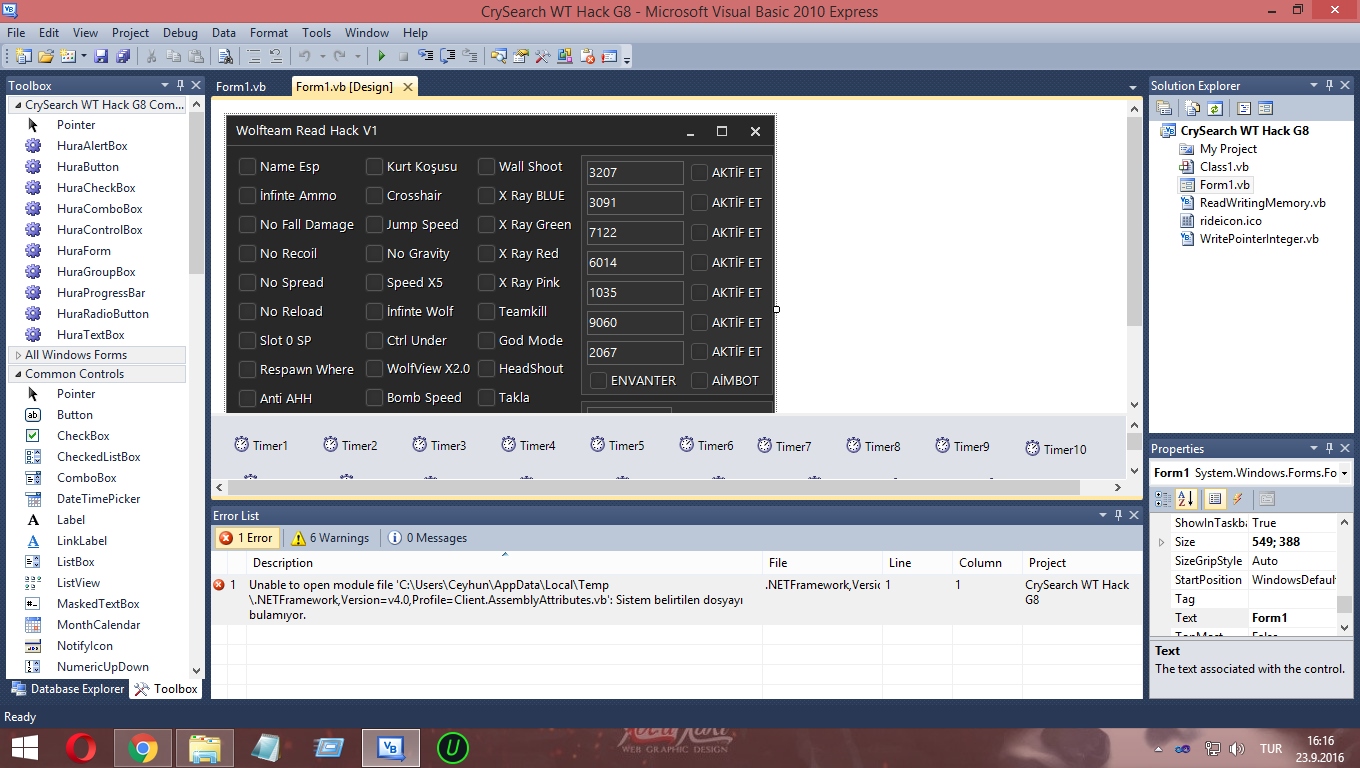Toggle the Name Esp checkbox on the form

247,166
